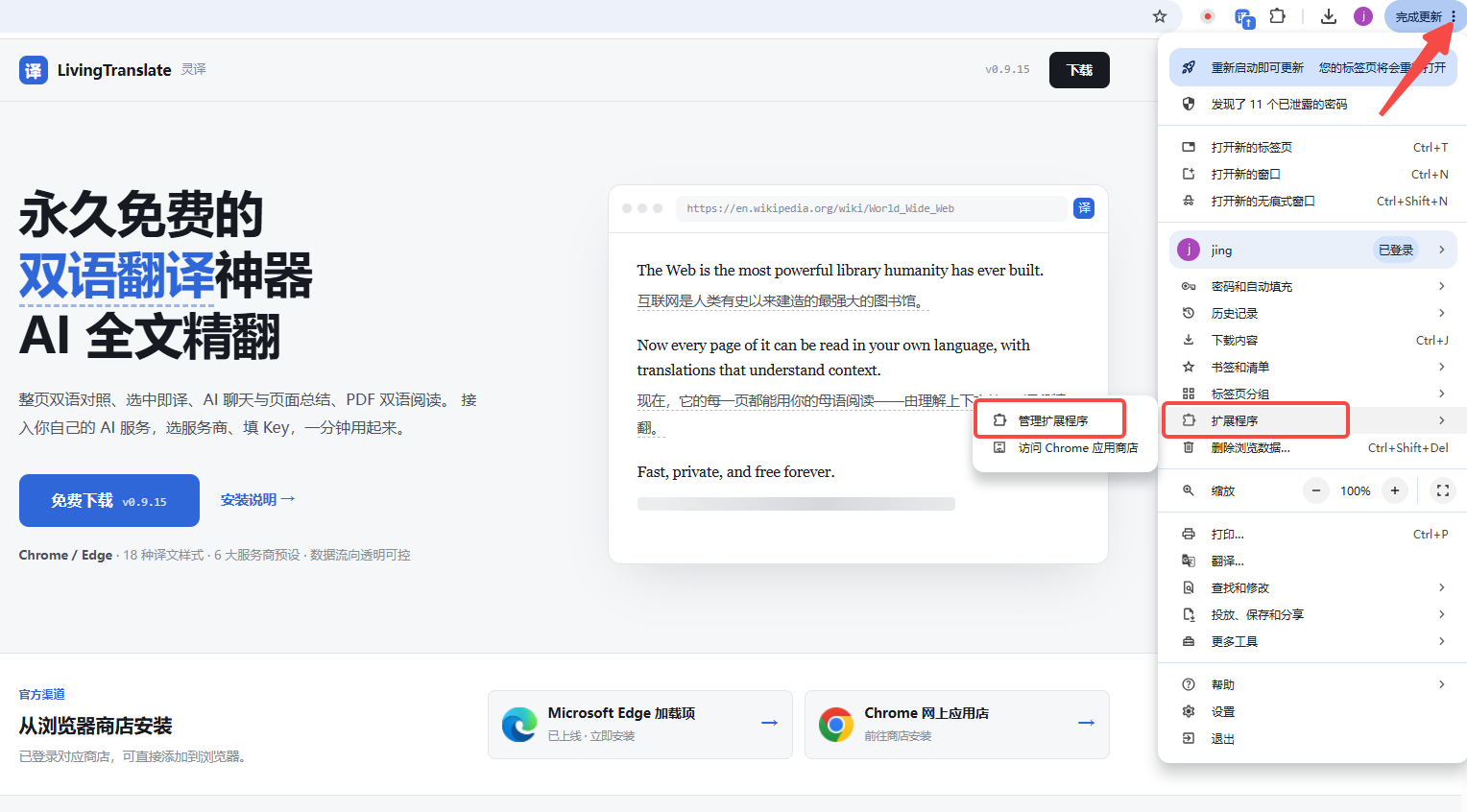Click the 已登录 badge
This screenshot has width=1467, height=812.
(x=1396, y=250)
